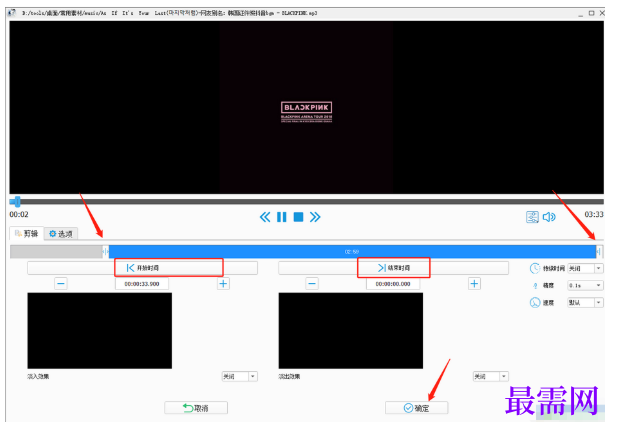This screenshot has height=432, width=617.
Task: Click the clip start handle marker
Action: pos(105,251)
